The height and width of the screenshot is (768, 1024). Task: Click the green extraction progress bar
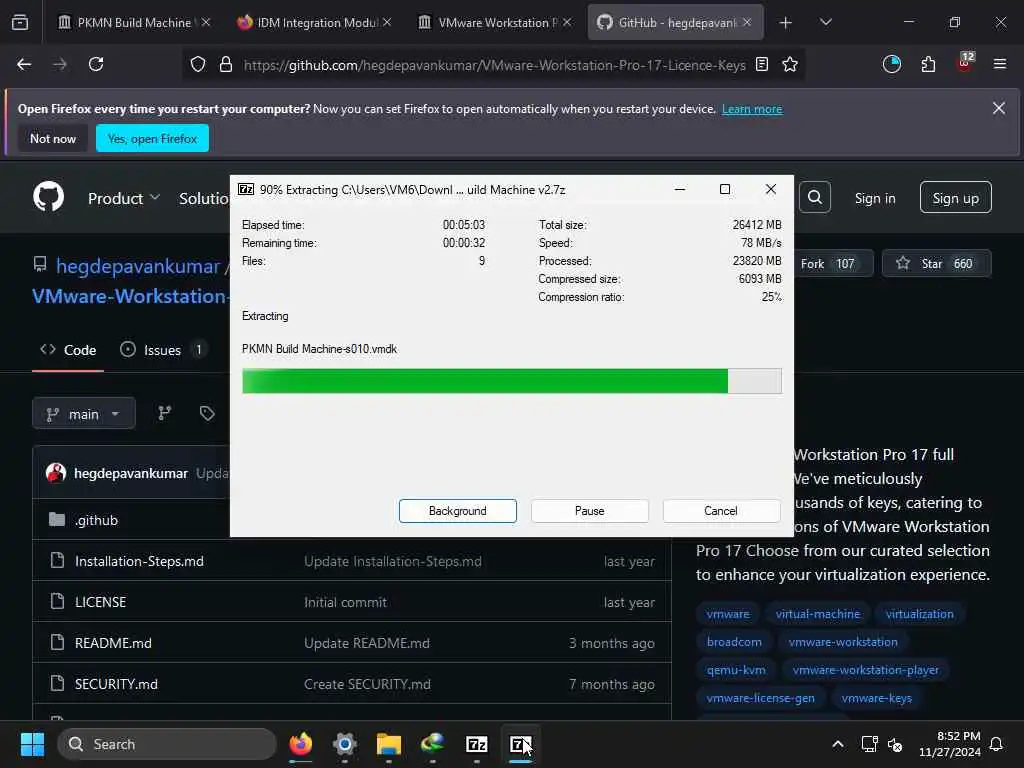[x=511, y=381]
